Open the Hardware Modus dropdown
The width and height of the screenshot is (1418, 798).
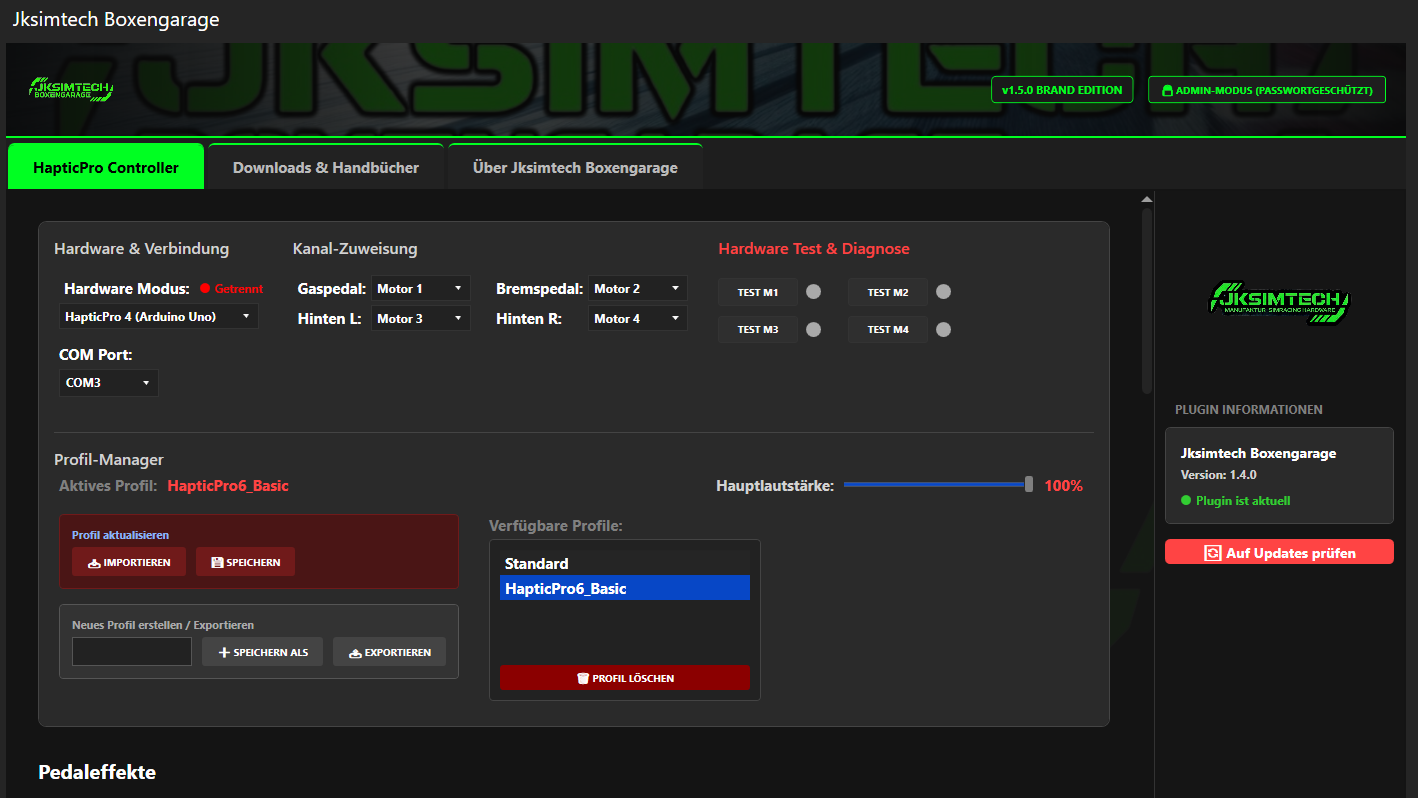coord(159,316)
